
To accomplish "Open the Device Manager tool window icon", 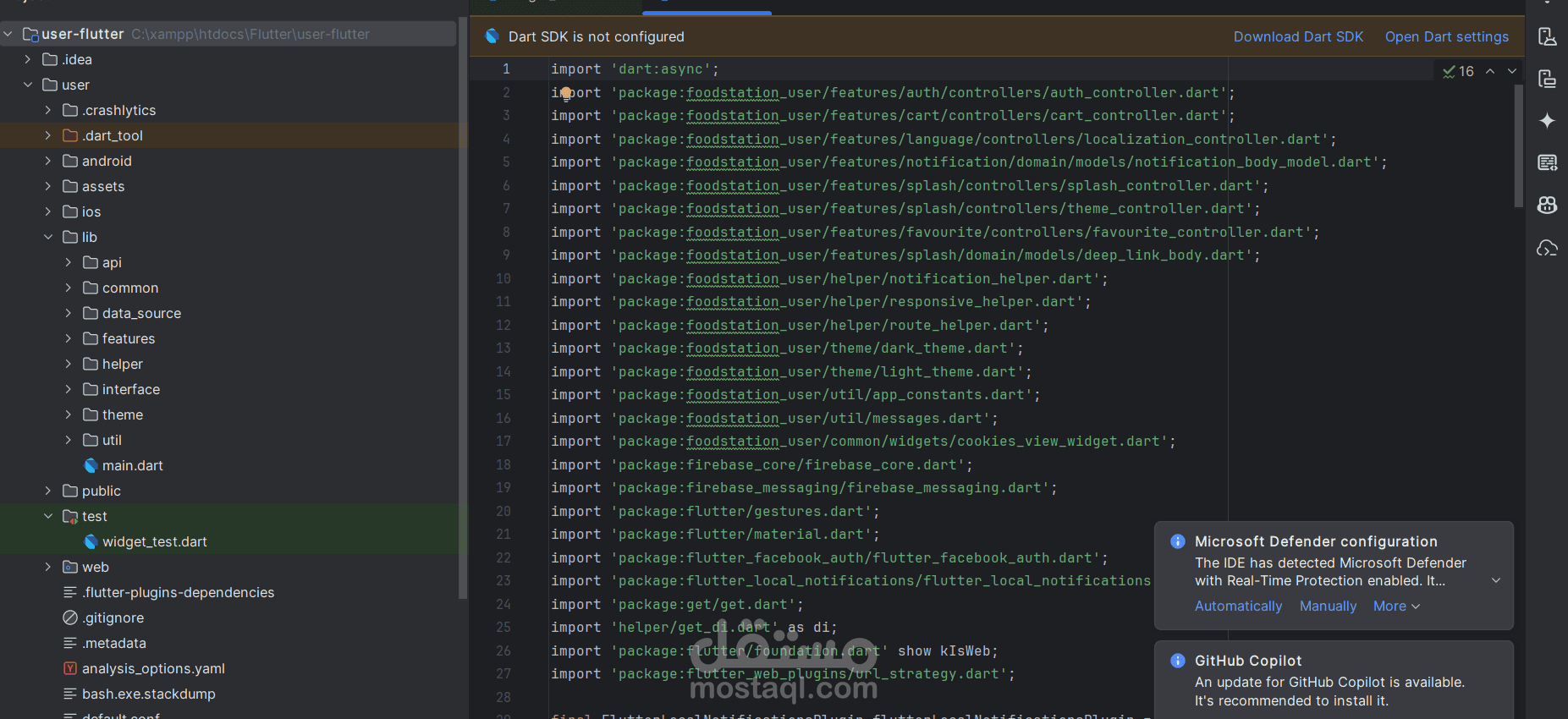I will tap(1547, 36).
